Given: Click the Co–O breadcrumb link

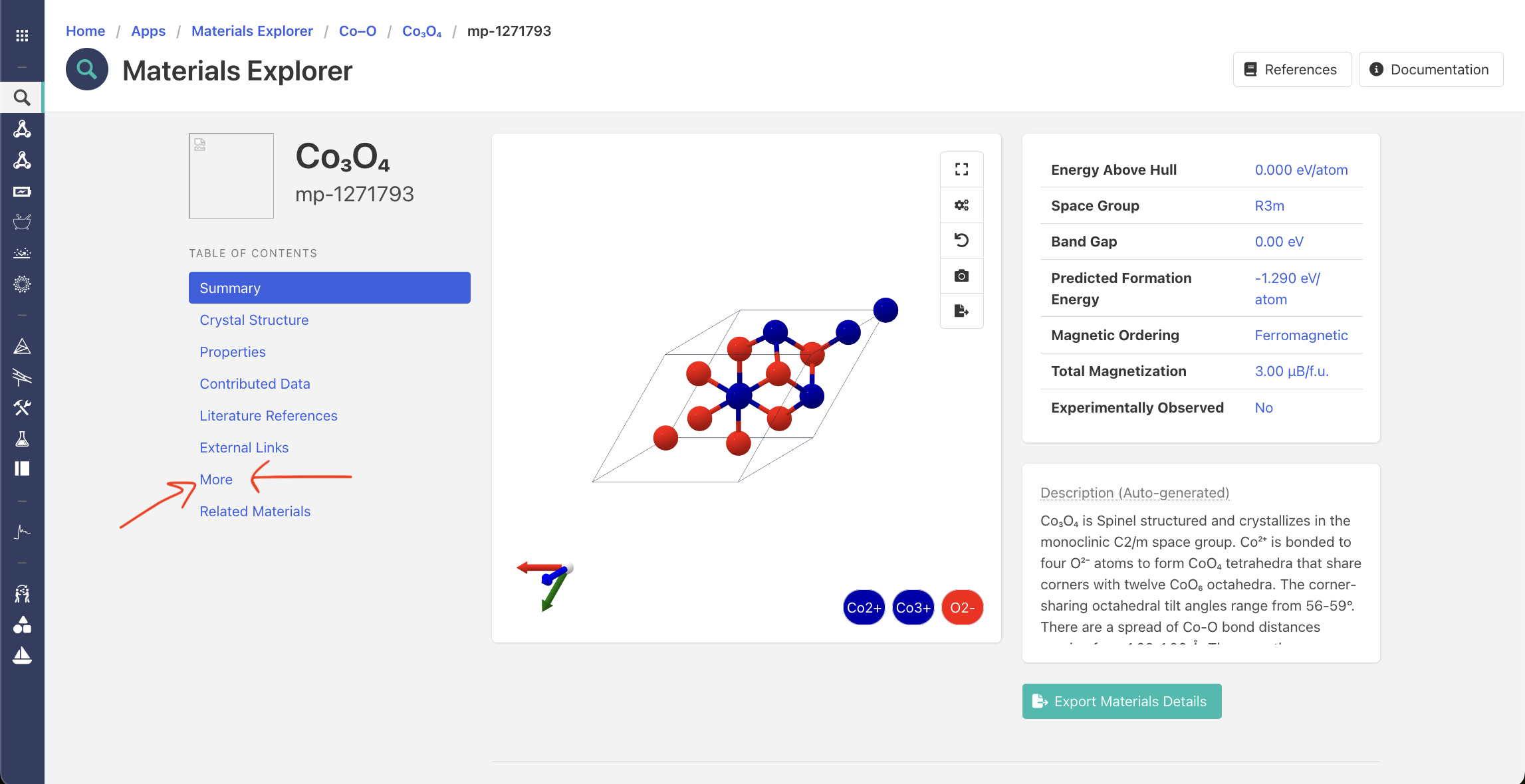Looking at the screenshot, I should tap(358, 31).
